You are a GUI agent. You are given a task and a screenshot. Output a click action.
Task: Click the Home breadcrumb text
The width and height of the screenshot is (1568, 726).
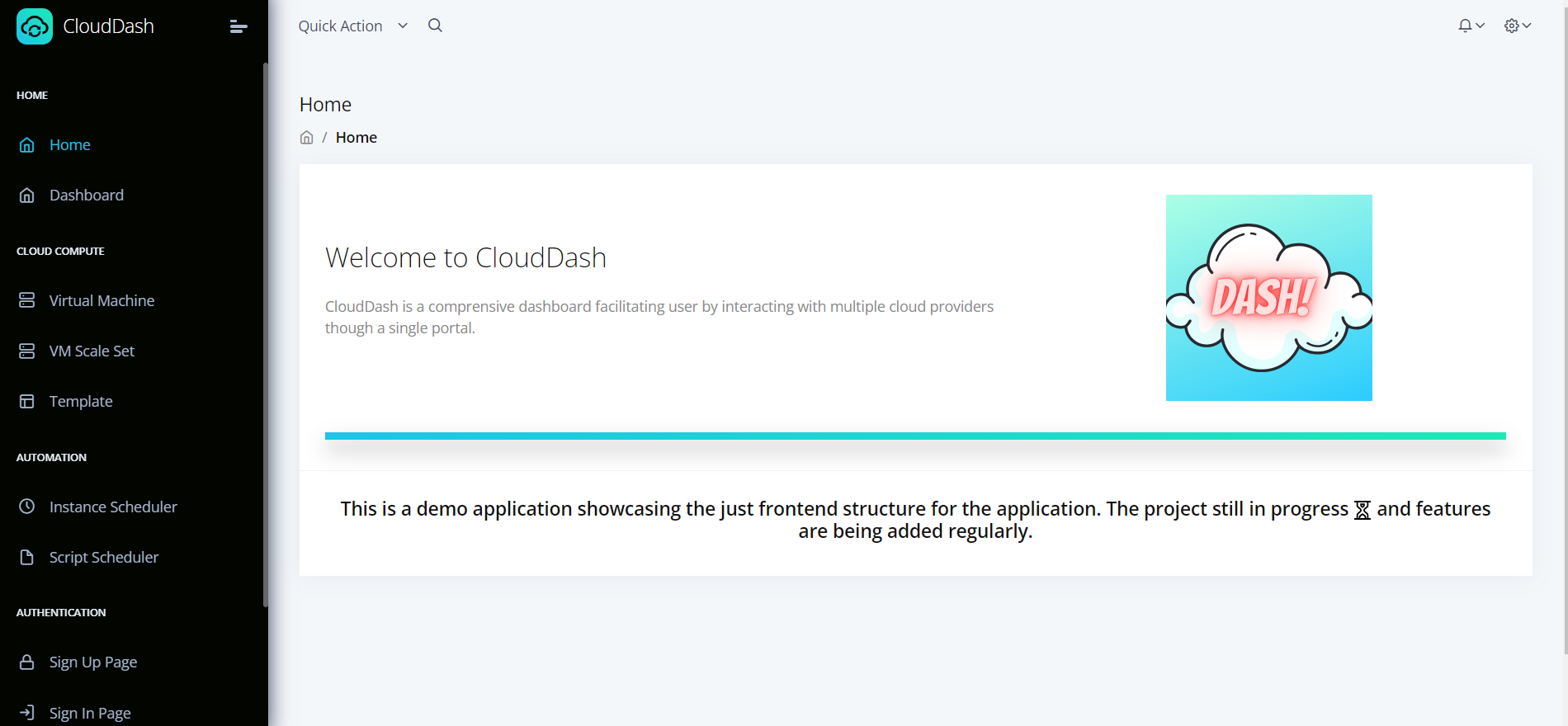[x=356, y=138]
